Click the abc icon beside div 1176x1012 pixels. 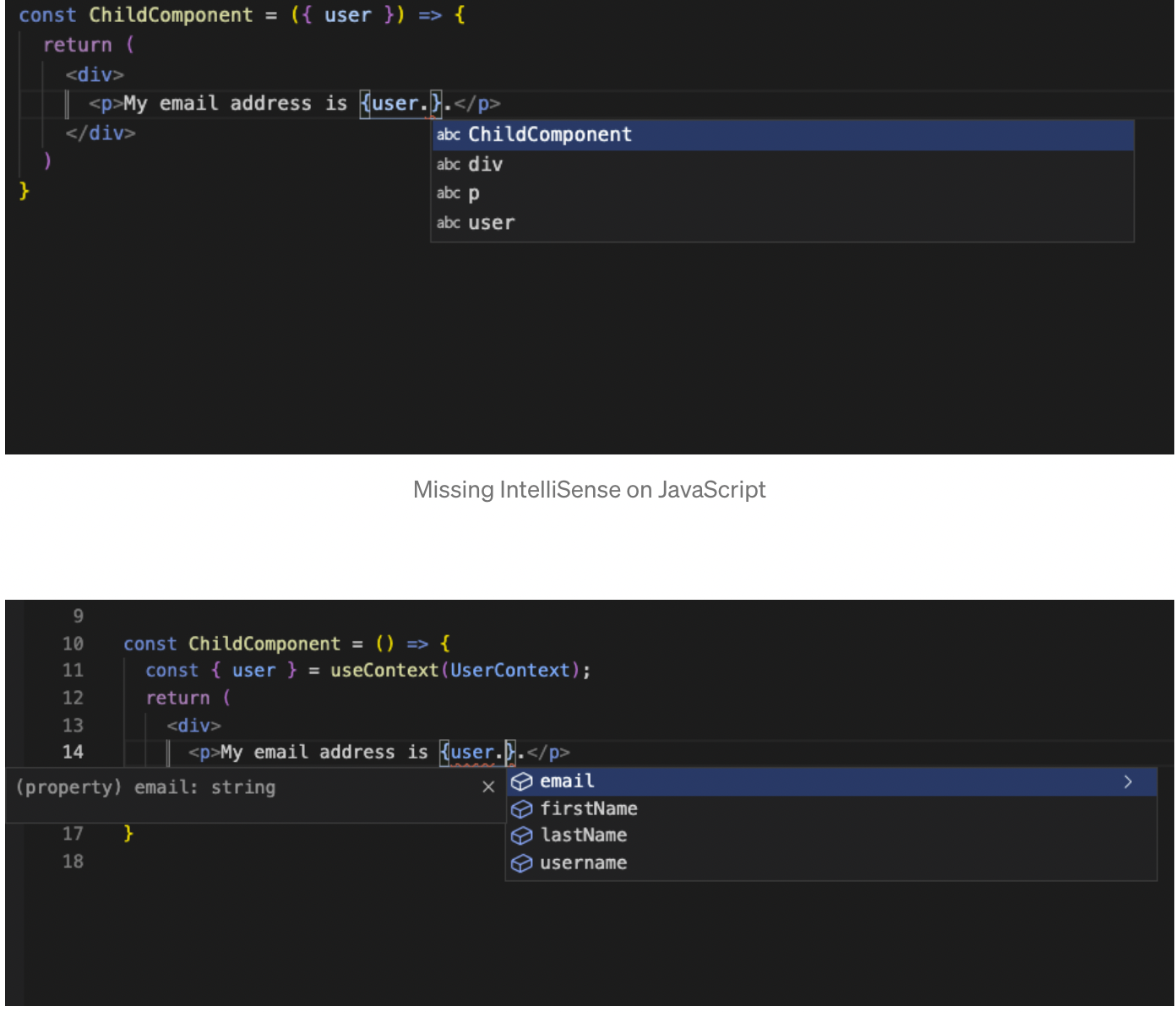449,165
